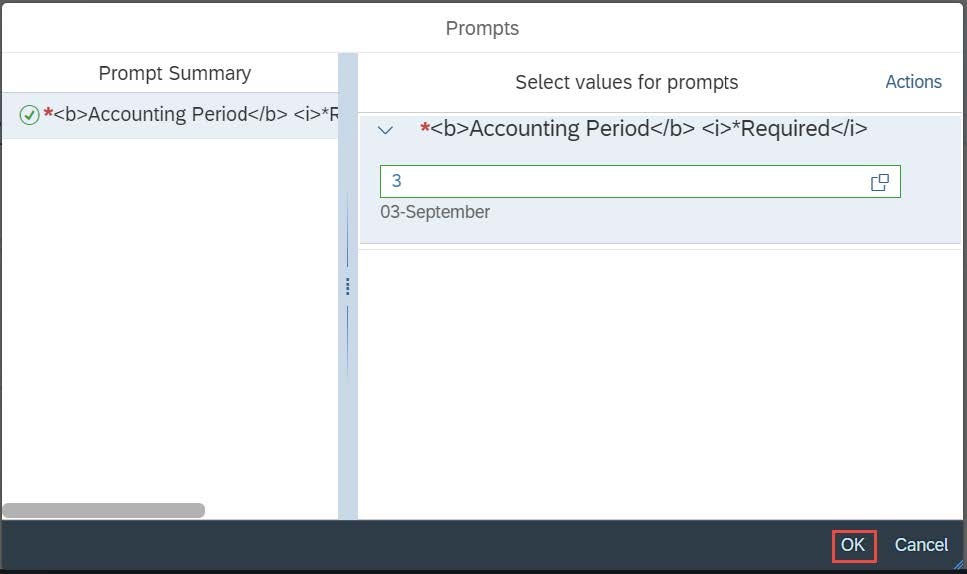Collapse the Accounting Period prompt chevron
Image resolution: width=967 pixels, height=574 pixels.
point(385,130)
